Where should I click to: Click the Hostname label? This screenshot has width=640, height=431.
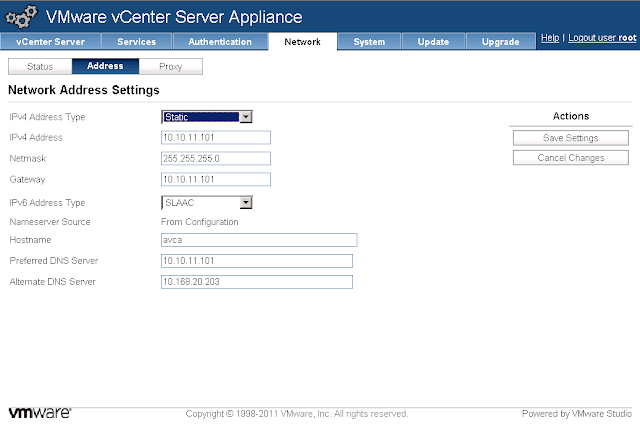tap(30, 240)
